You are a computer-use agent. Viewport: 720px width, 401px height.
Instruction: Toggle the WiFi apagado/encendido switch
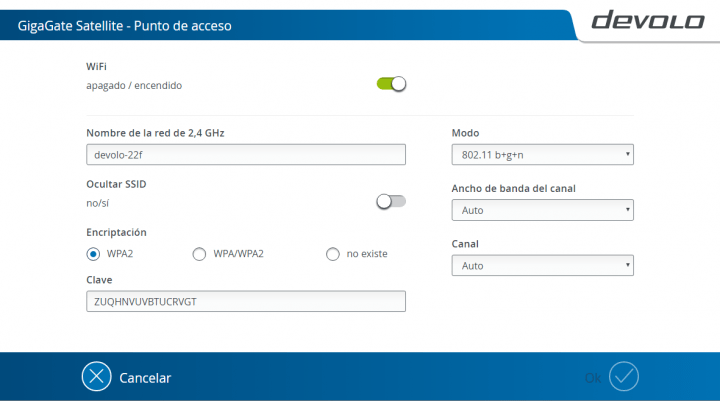[x=391, y=84]
